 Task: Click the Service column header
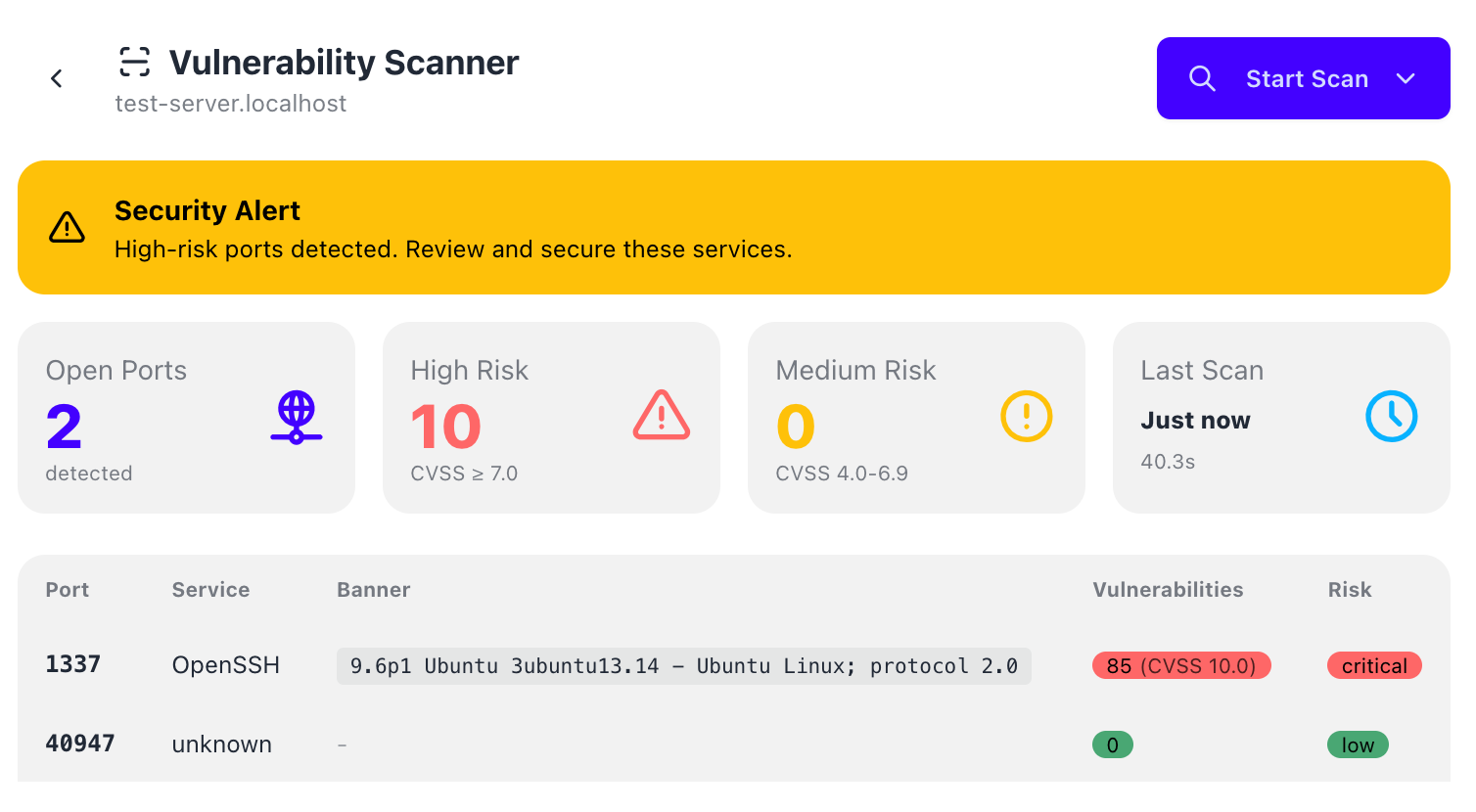(210, 590)
